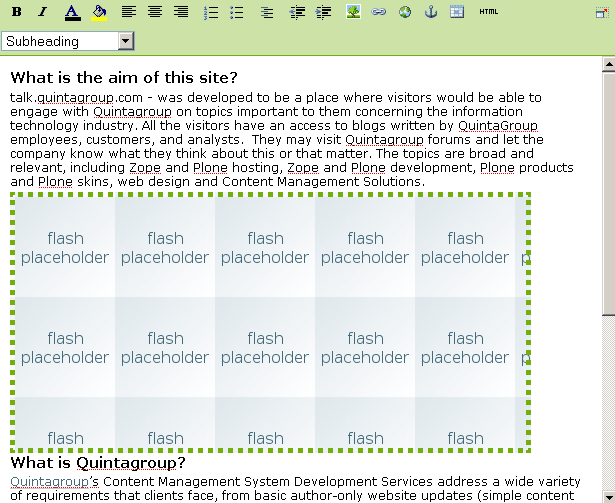Insert a bulleted list
This screenshot has width=615, height=503.
(237, 12)
